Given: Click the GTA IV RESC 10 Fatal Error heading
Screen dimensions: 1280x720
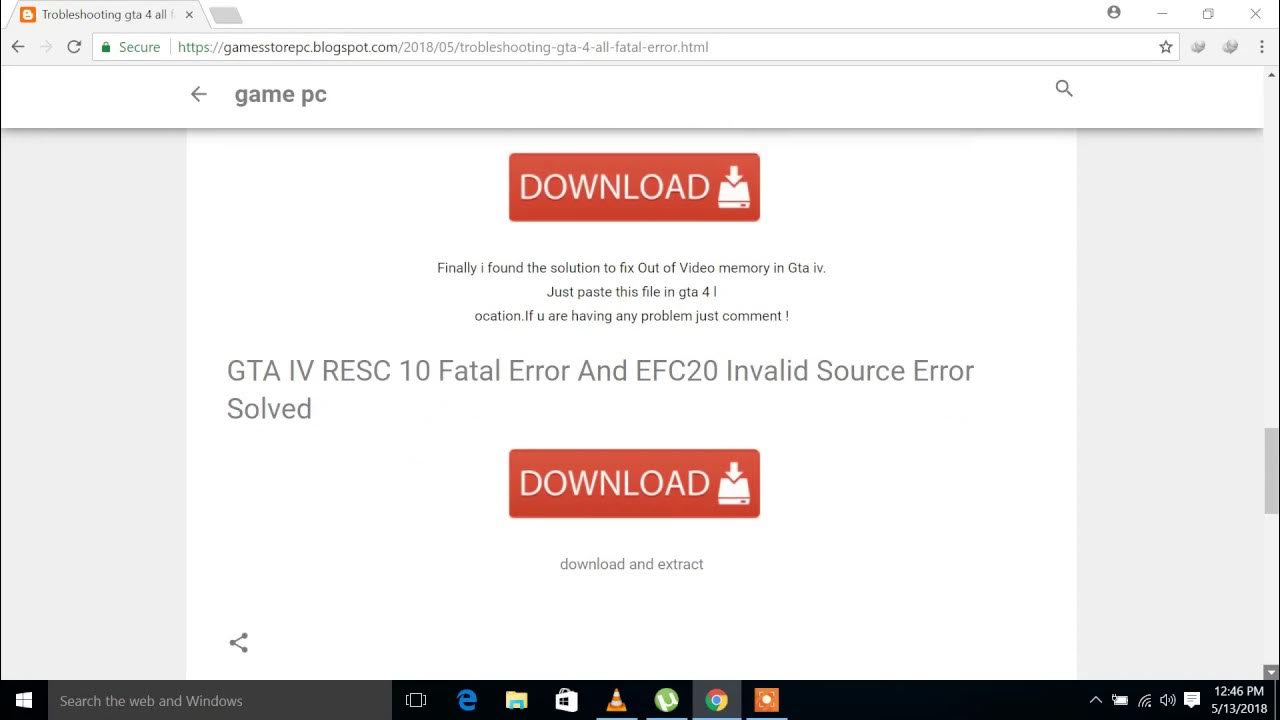Looking at the screenshot, I should [x=600, y=389].
